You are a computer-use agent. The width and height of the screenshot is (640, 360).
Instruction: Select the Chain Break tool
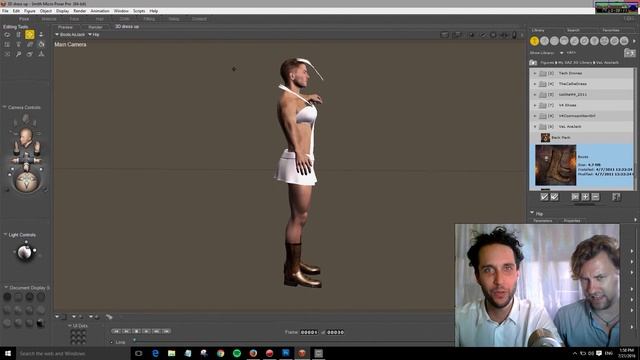(29, 44)
